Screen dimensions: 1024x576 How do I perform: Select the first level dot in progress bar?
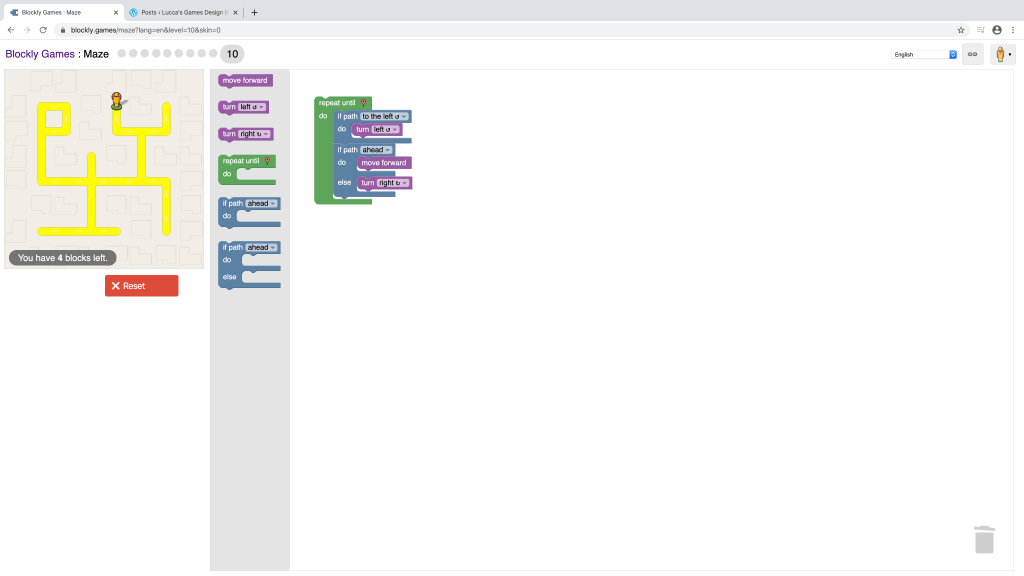click(x=122, y=54)
